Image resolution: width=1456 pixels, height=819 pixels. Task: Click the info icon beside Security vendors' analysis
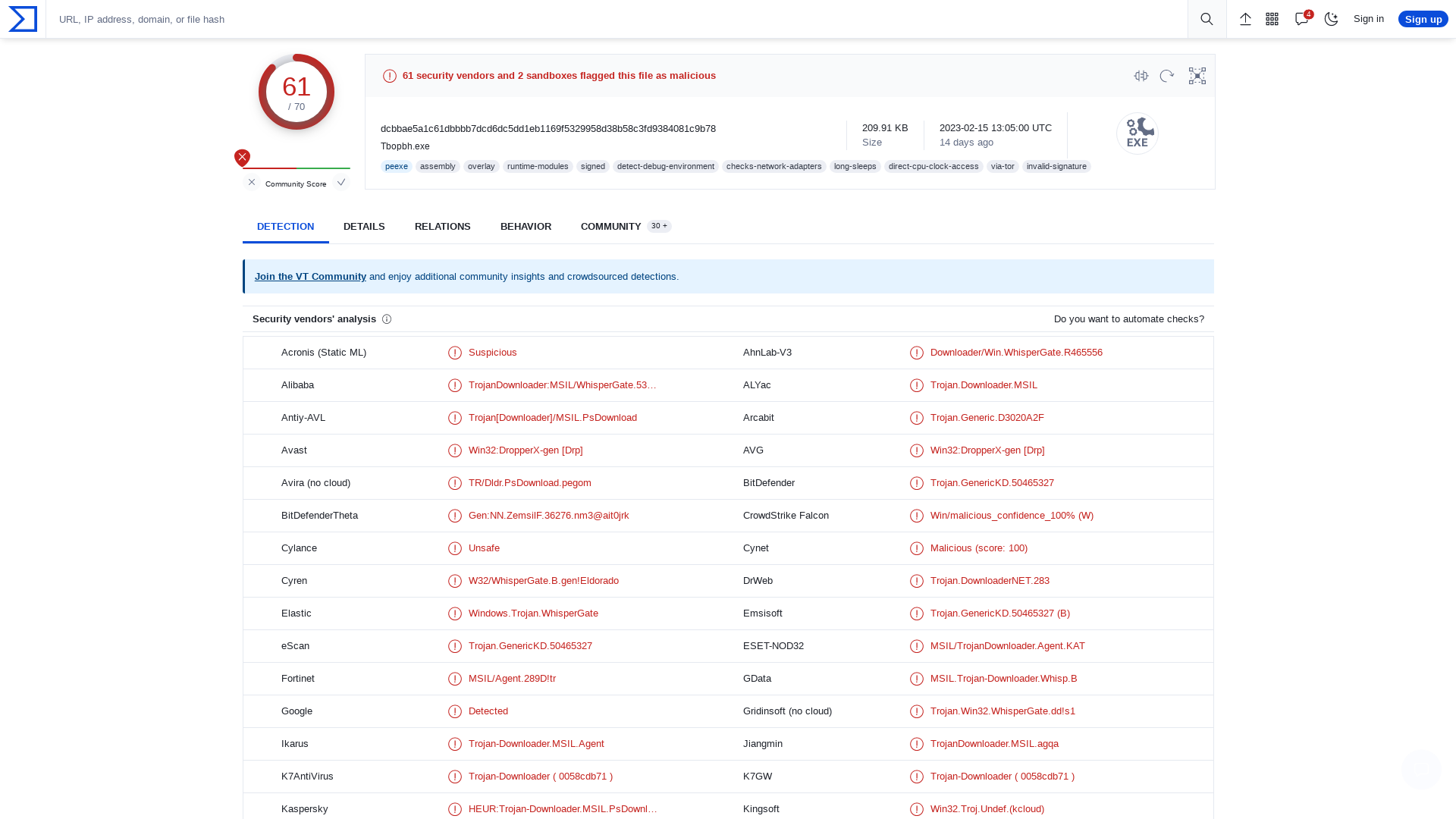point(387,319)
